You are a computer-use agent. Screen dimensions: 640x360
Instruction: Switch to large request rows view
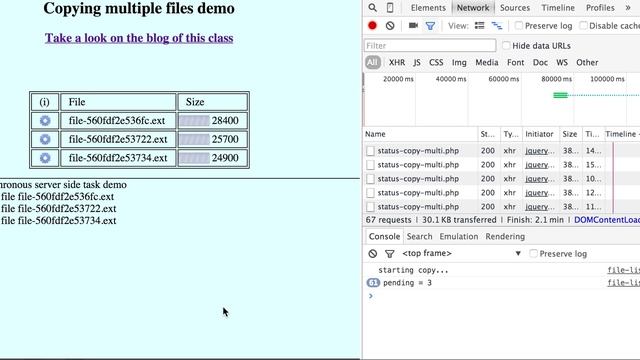click(479, 26)
